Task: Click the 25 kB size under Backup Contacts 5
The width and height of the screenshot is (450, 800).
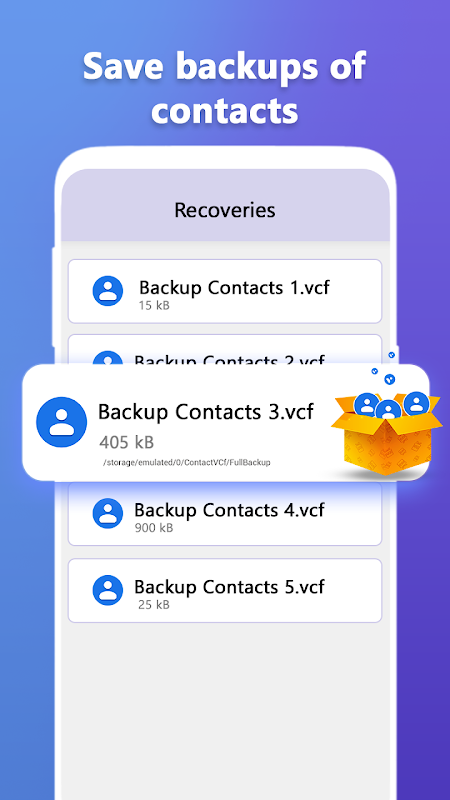Action: [x=154, y=605]
